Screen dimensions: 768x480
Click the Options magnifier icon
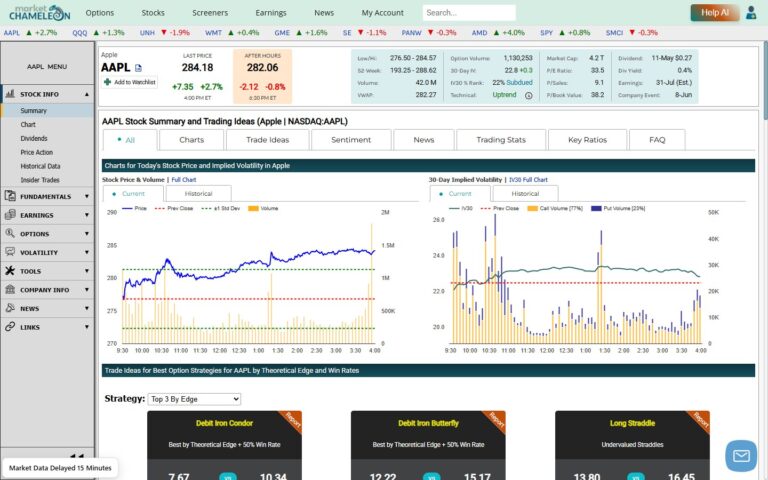coord(10,233)
